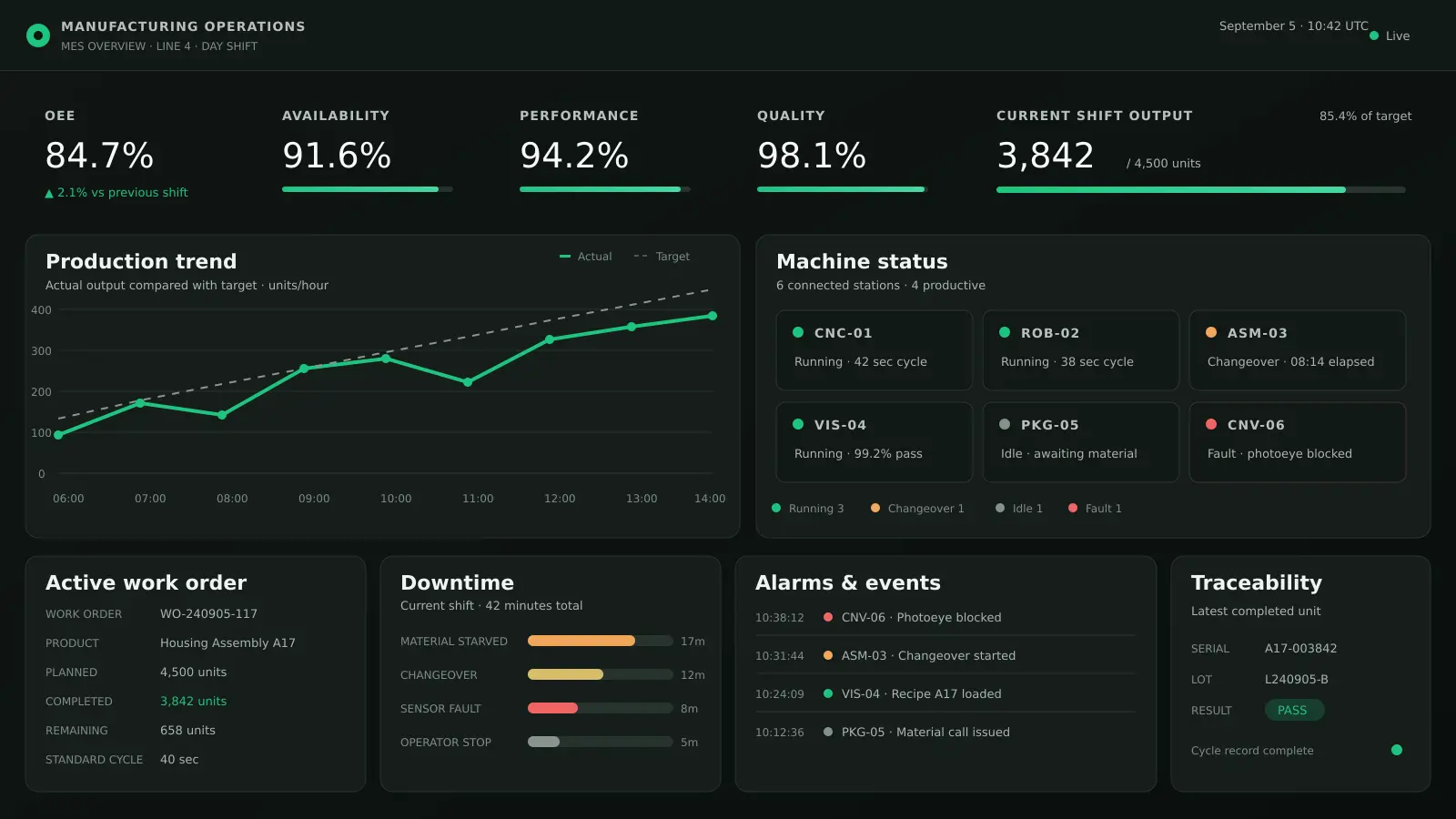Click the "85.4% of target" label
This screenshot has height=819, width=1456.
pyautogui.click(x=1365, y=116)
